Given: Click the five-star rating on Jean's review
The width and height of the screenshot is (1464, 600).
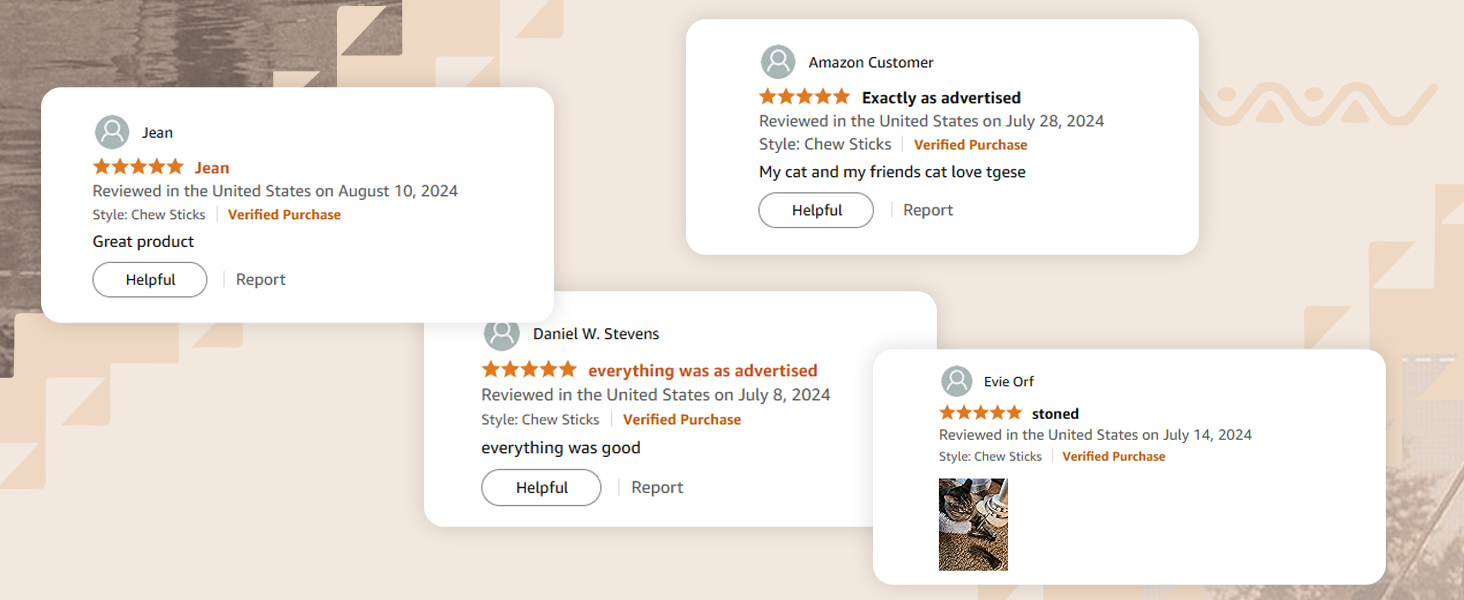Looking at the screenshot, I should pyautogui.click(x=138, y=167).
